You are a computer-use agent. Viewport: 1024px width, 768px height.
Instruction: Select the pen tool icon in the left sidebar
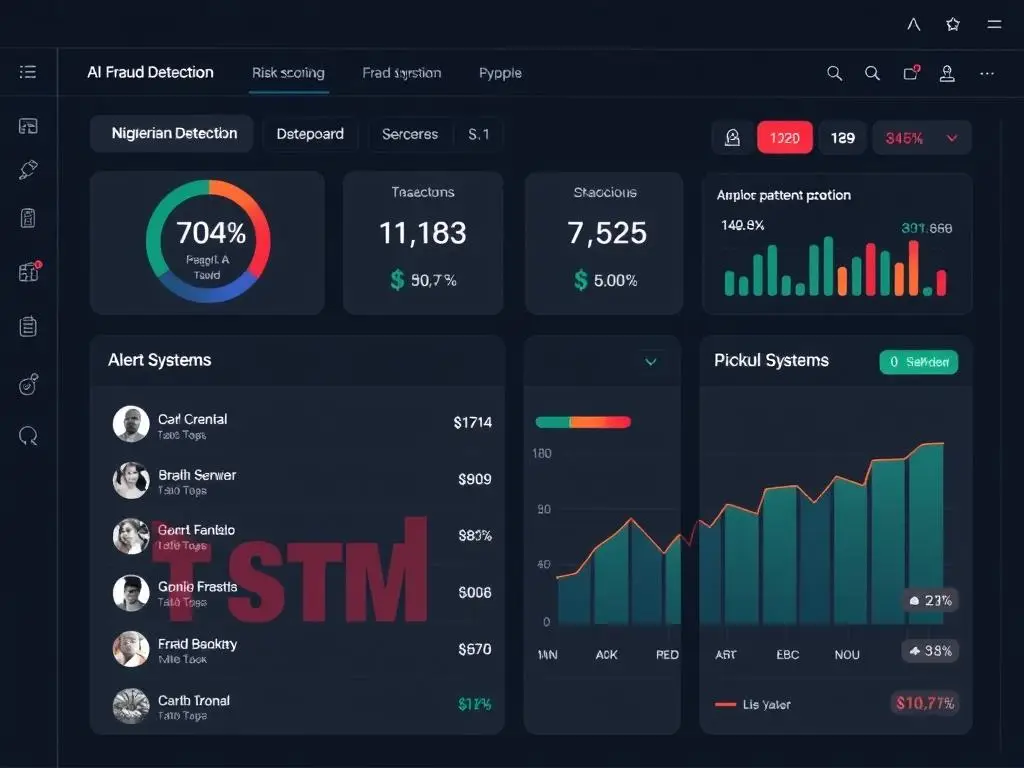(28, 170)
